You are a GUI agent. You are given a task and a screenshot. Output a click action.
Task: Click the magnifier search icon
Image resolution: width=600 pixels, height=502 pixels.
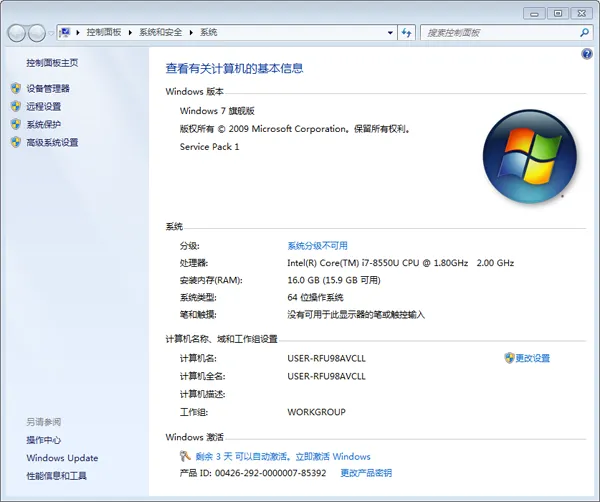click(584, 33)
